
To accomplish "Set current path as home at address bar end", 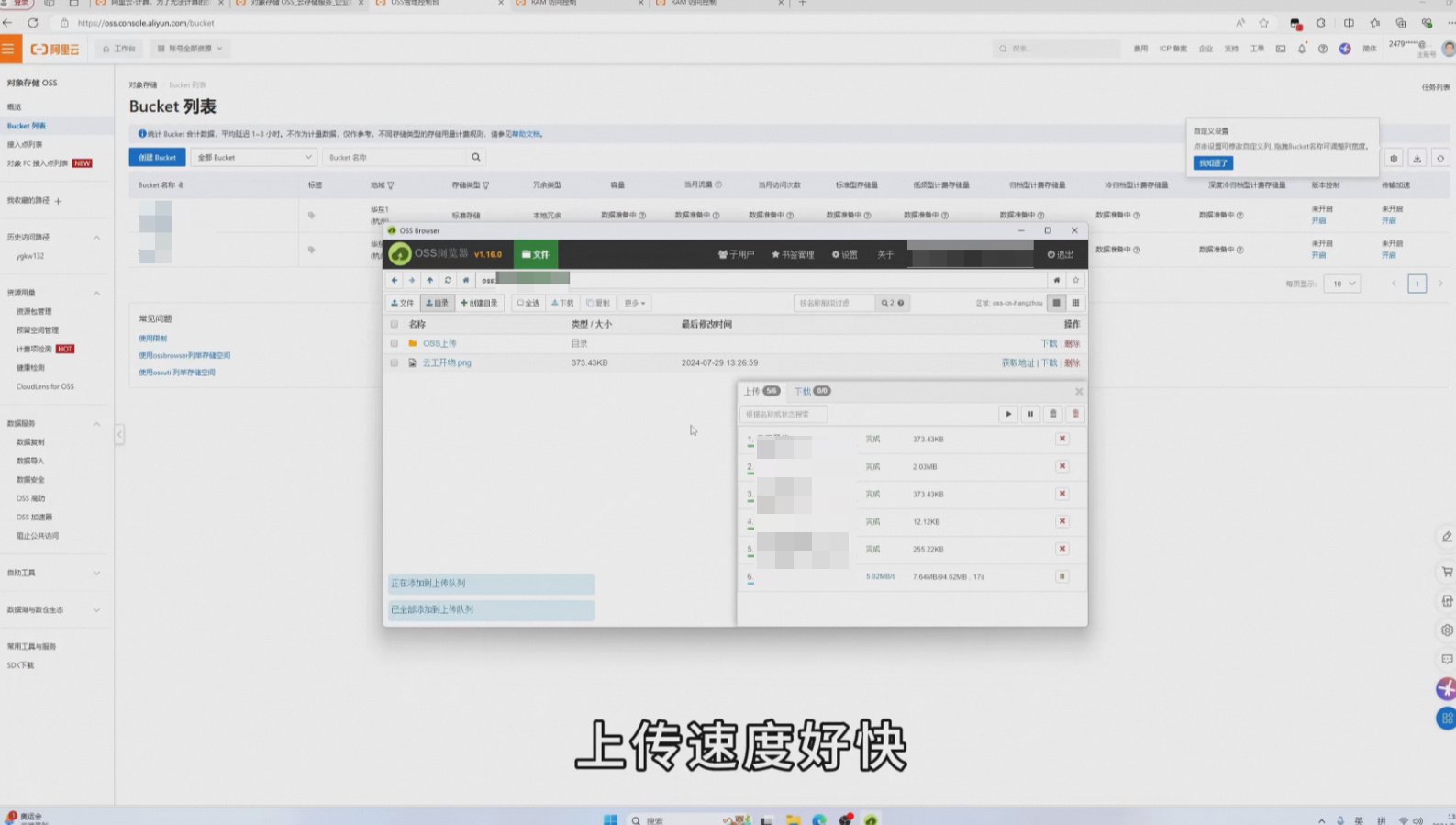I will point(1057,280).
